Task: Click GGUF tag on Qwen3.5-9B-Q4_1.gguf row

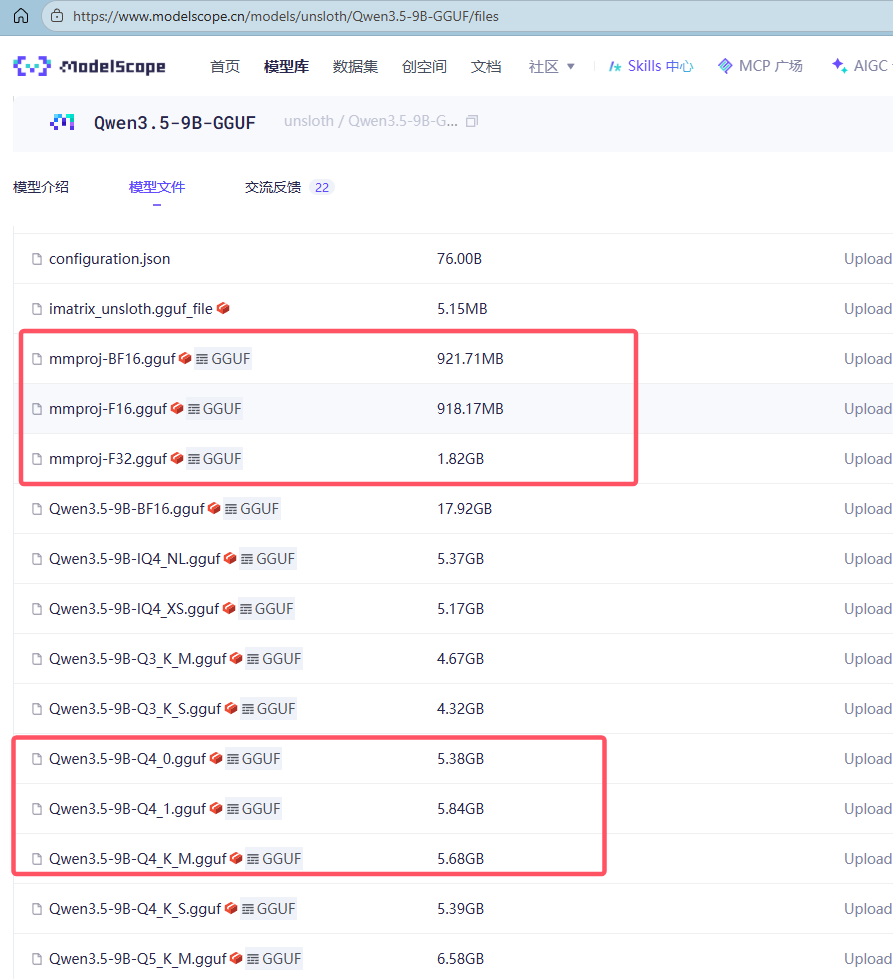Action: tap(254, 808)
